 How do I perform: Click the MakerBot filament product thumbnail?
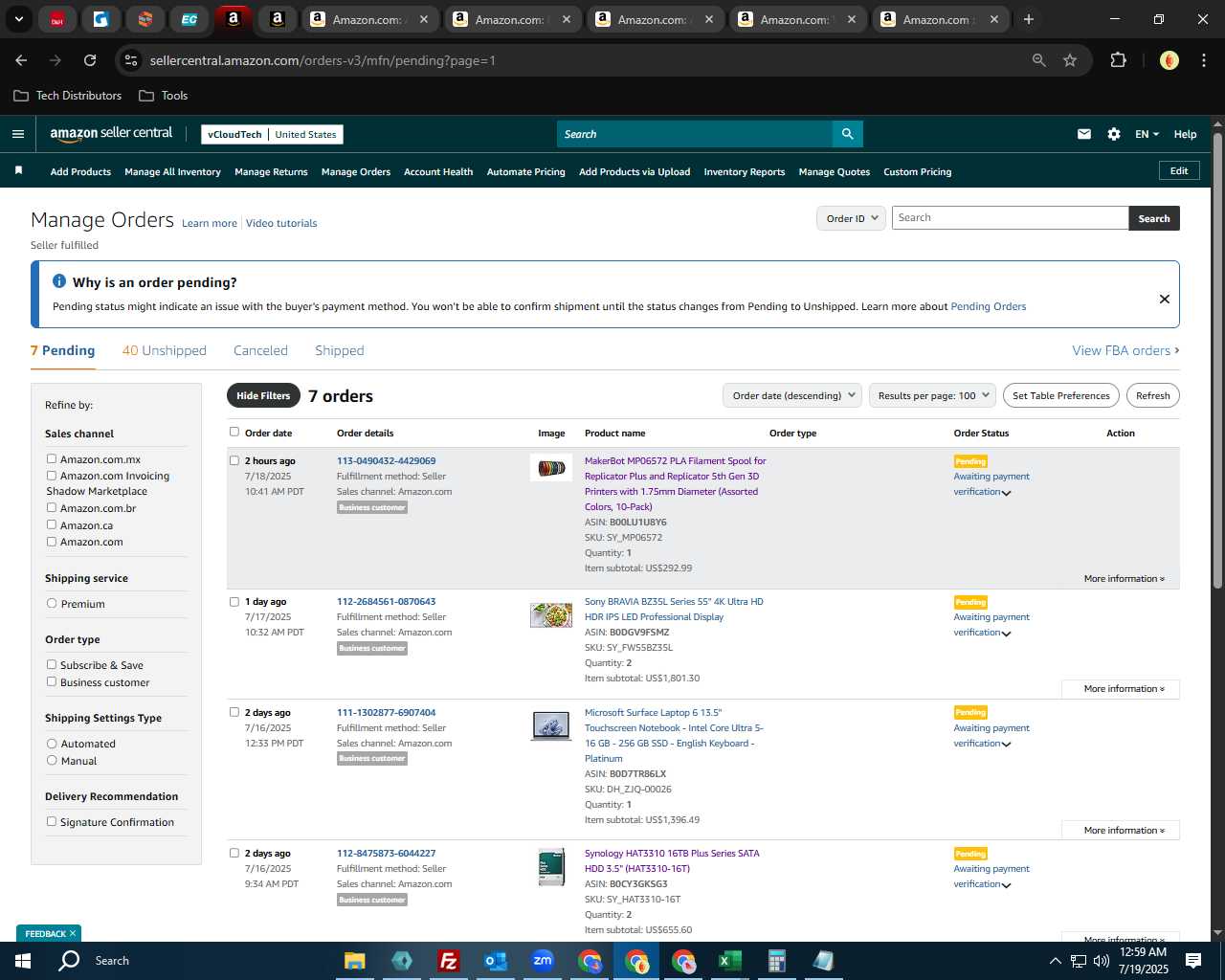(x=551, y=468)
